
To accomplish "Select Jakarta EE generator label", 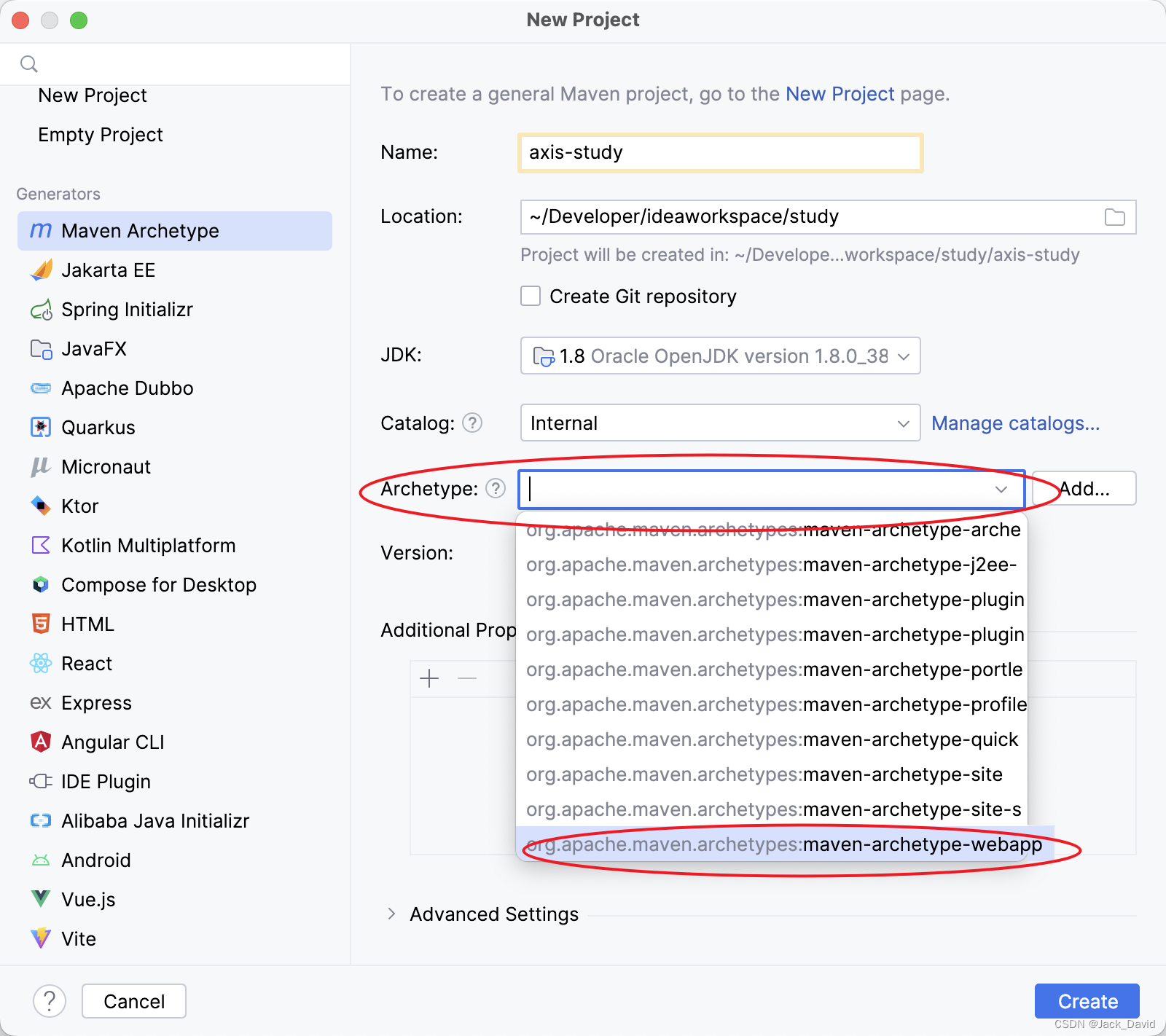I will point(108,270).
